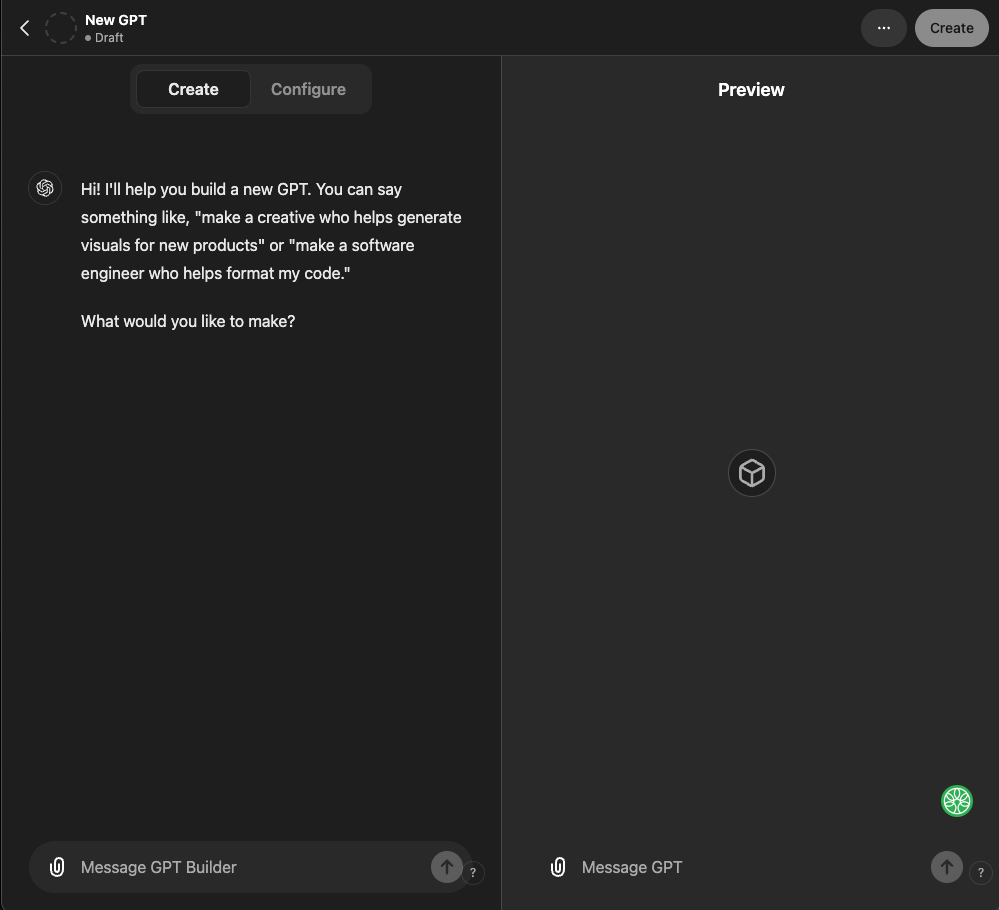Select the Create tab

pos(193,89)
